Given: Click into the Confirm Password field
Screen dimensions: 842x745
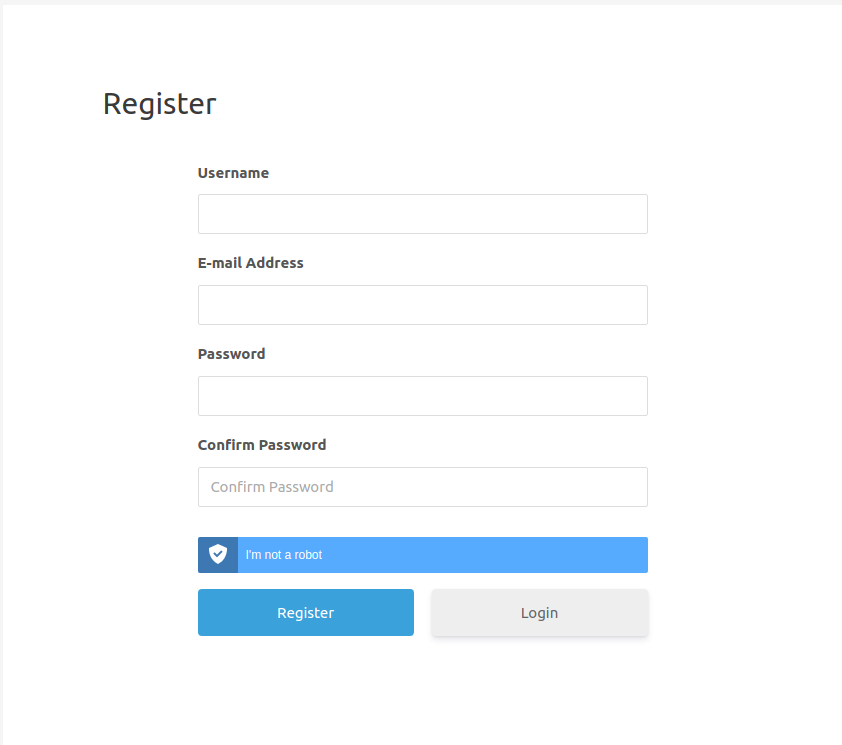Looking at the screenshot, I should (x=422, y=487).
